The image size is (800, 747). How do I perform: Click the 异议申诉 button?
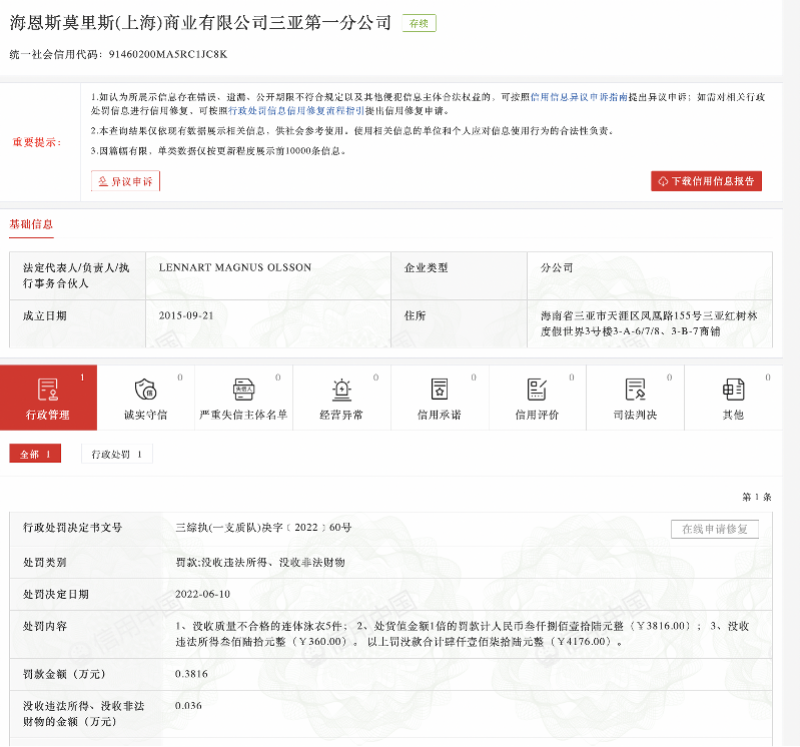[x=126, y=181]
